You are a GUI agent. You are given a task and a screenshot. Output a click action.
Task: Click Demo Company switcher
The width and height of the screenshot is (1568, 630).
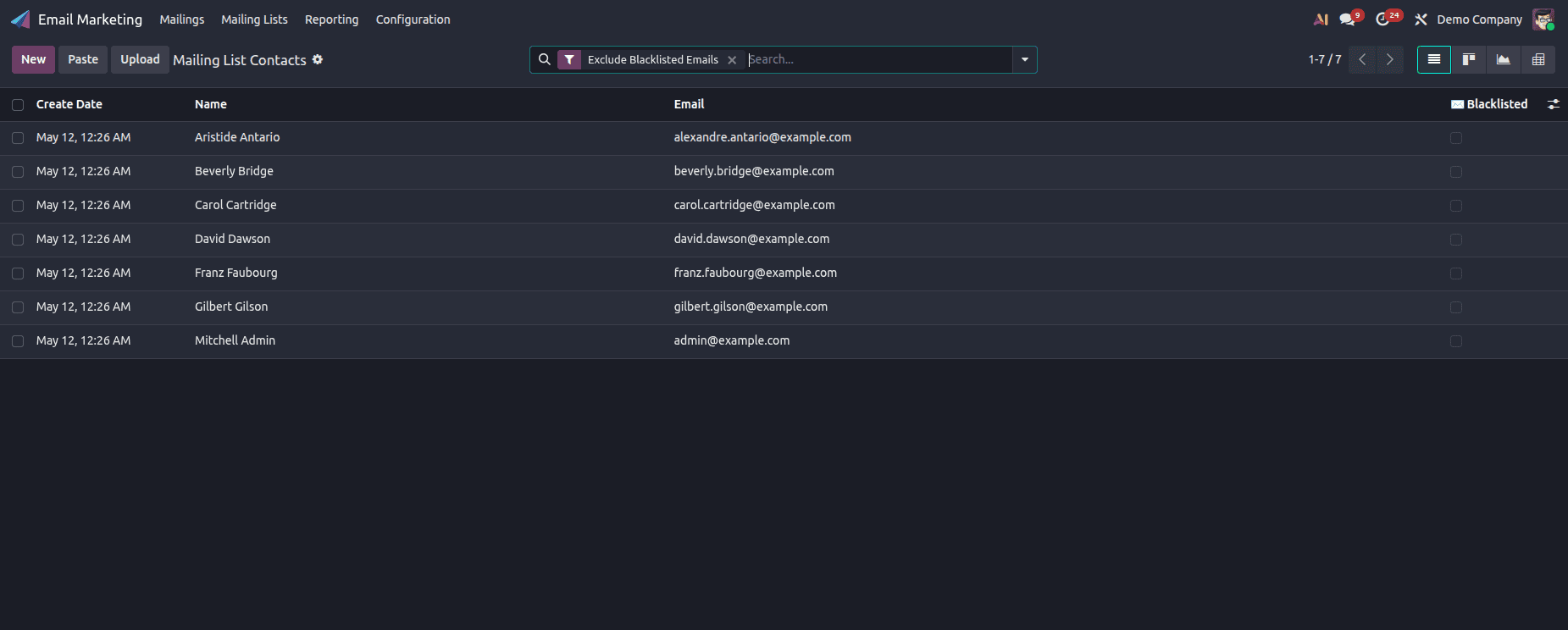click(1479, 19)
